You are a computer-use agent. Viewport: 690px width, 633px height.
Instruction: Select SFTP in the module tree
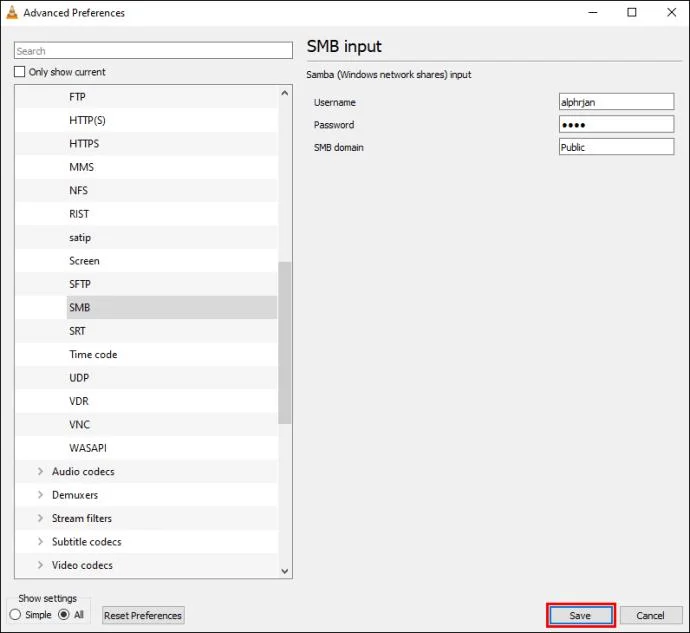pyautogui.click(x=80, y=284)
